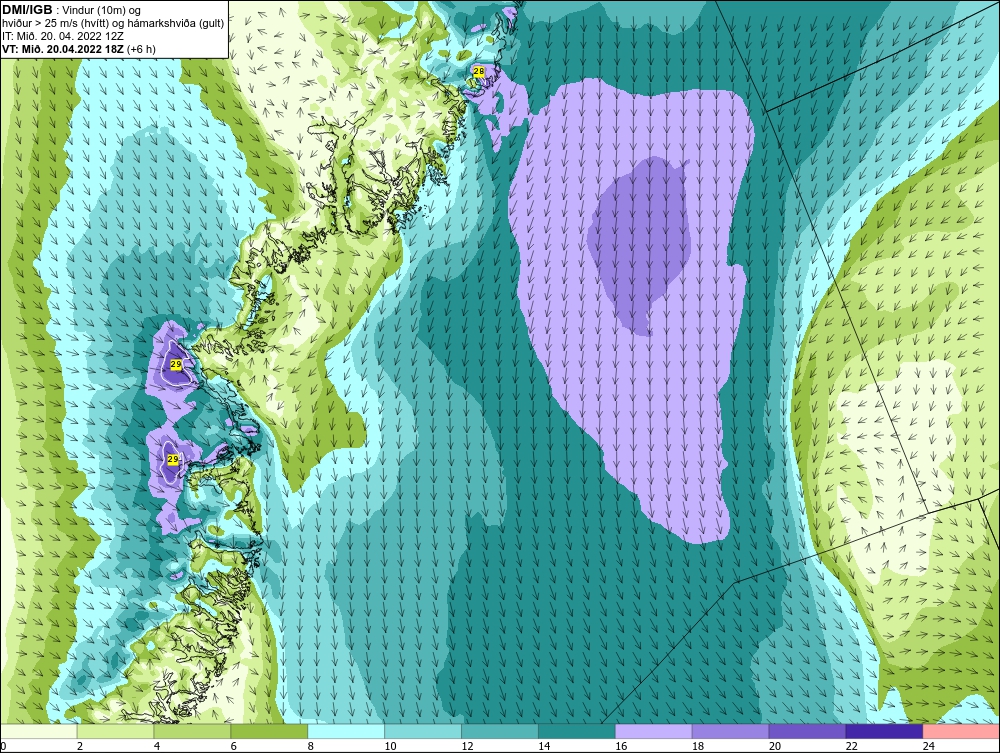
Task: Click the scale value "20"
Action: 775,746
